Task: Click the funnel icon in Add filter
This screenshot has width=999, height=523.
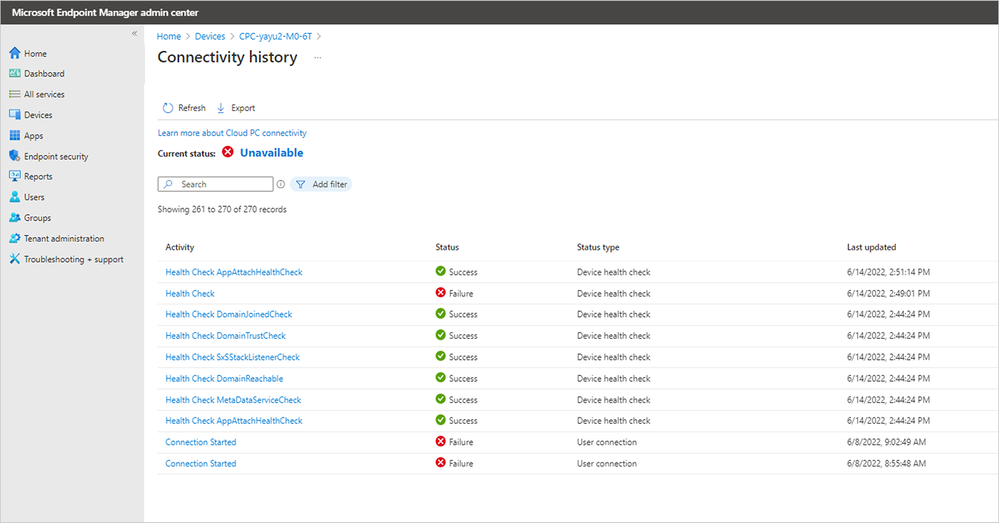Action: pos(301,184)
